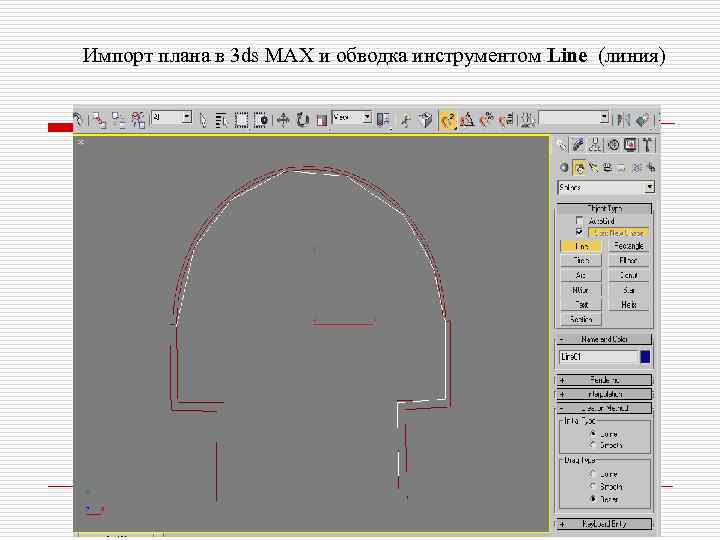Choose the Rectangular Selection Region icon
The image size is (720, 540).
coord(242,120)
